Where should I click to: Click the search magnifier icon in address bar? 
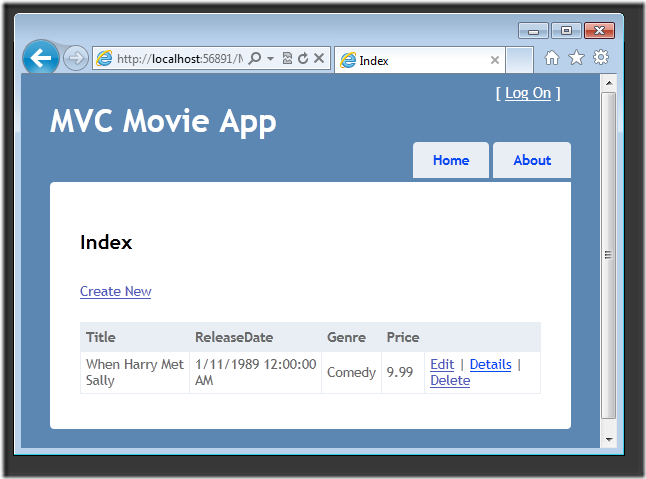(255, 59)
